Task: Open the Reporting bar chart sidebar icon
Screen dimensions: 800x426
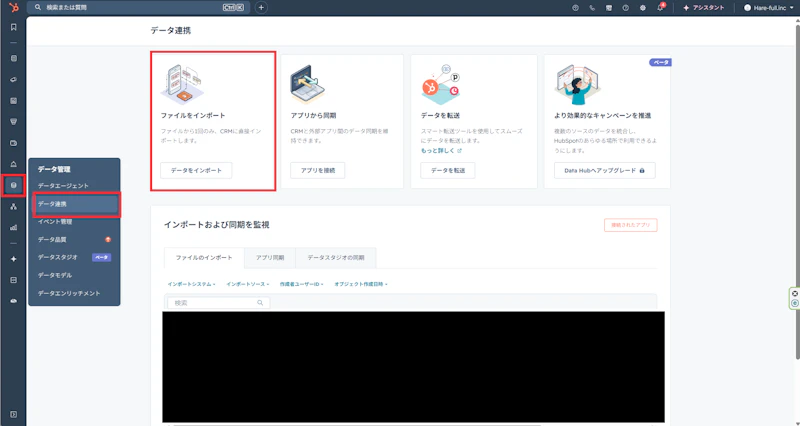Action: 14,228
